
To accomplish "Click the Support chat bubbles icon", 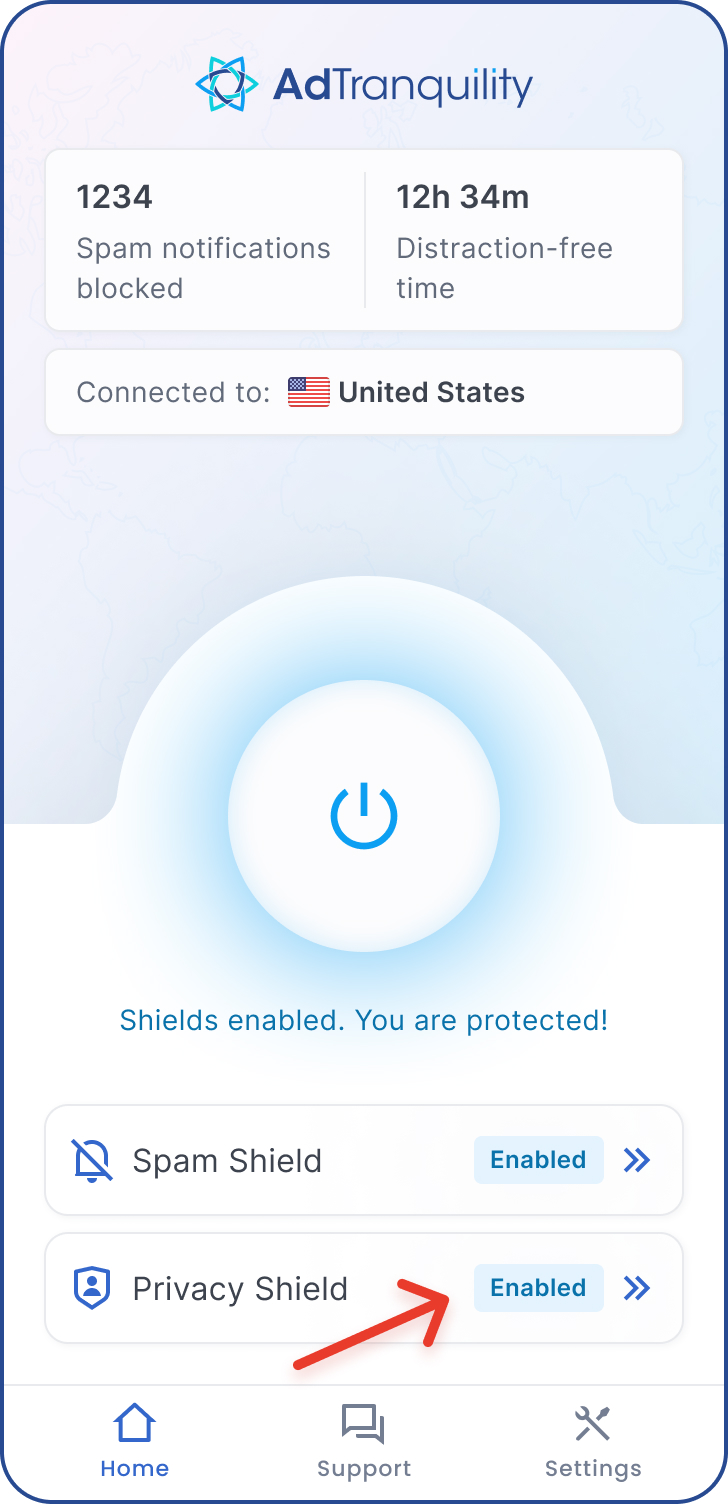I will 364,1423.
